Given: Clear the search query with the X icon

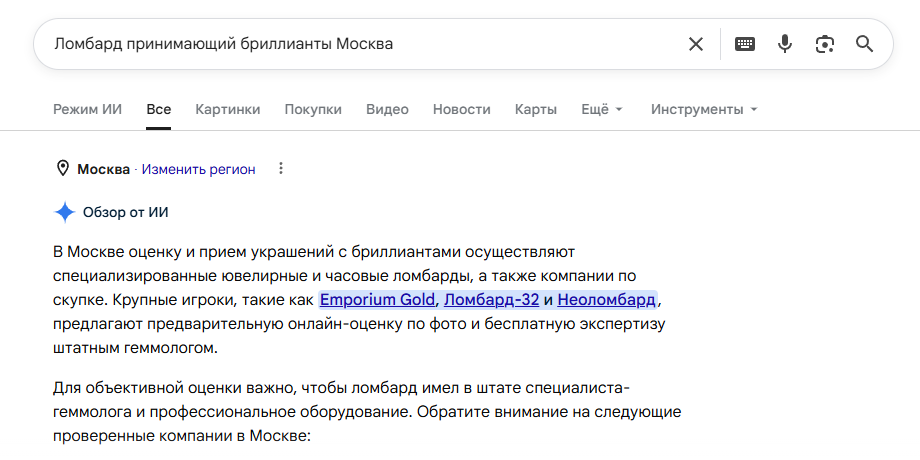Looking at the screenshot, I should (x=695, y=44).
